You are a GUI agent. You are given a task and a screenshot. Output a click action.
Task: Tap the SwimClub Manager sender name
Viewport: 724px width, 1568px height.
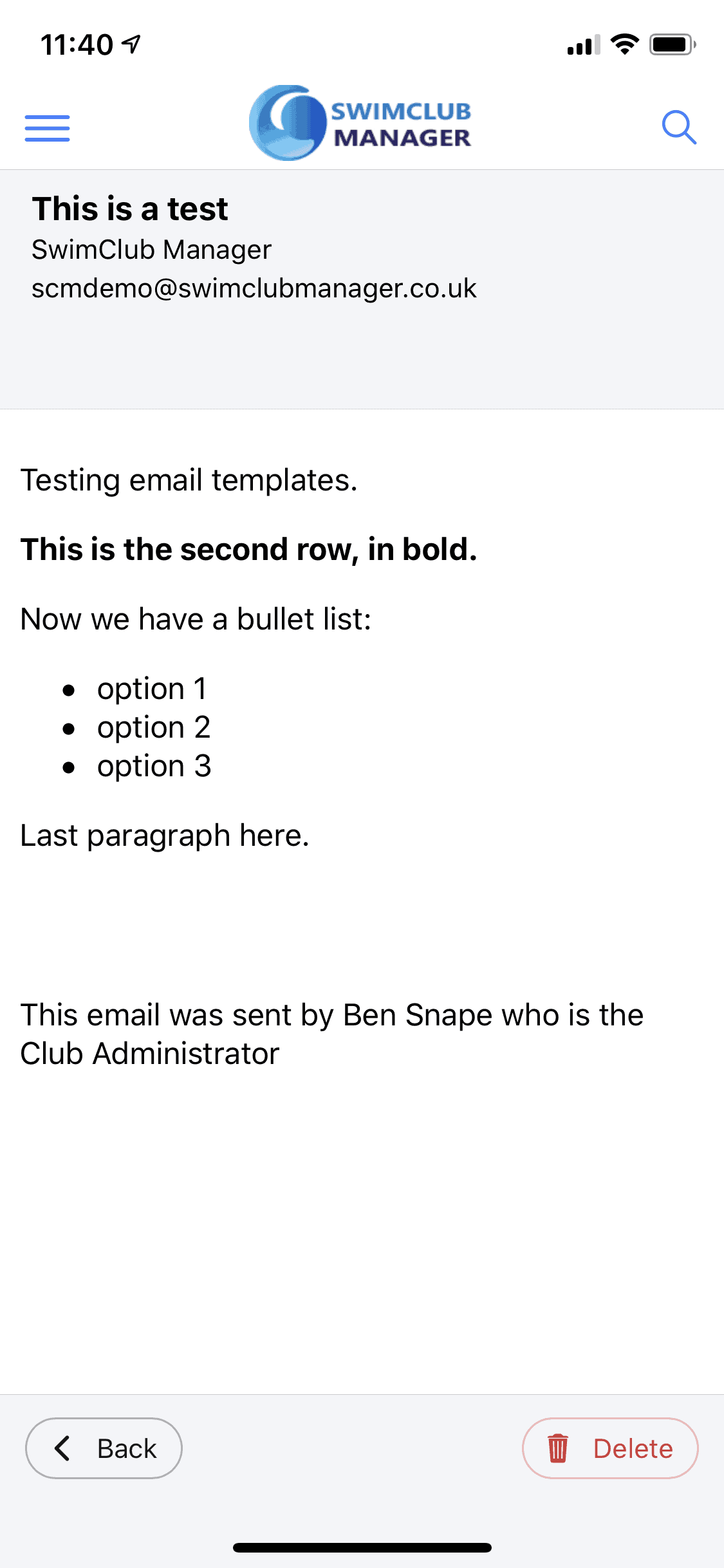click(x=152, y=250)
